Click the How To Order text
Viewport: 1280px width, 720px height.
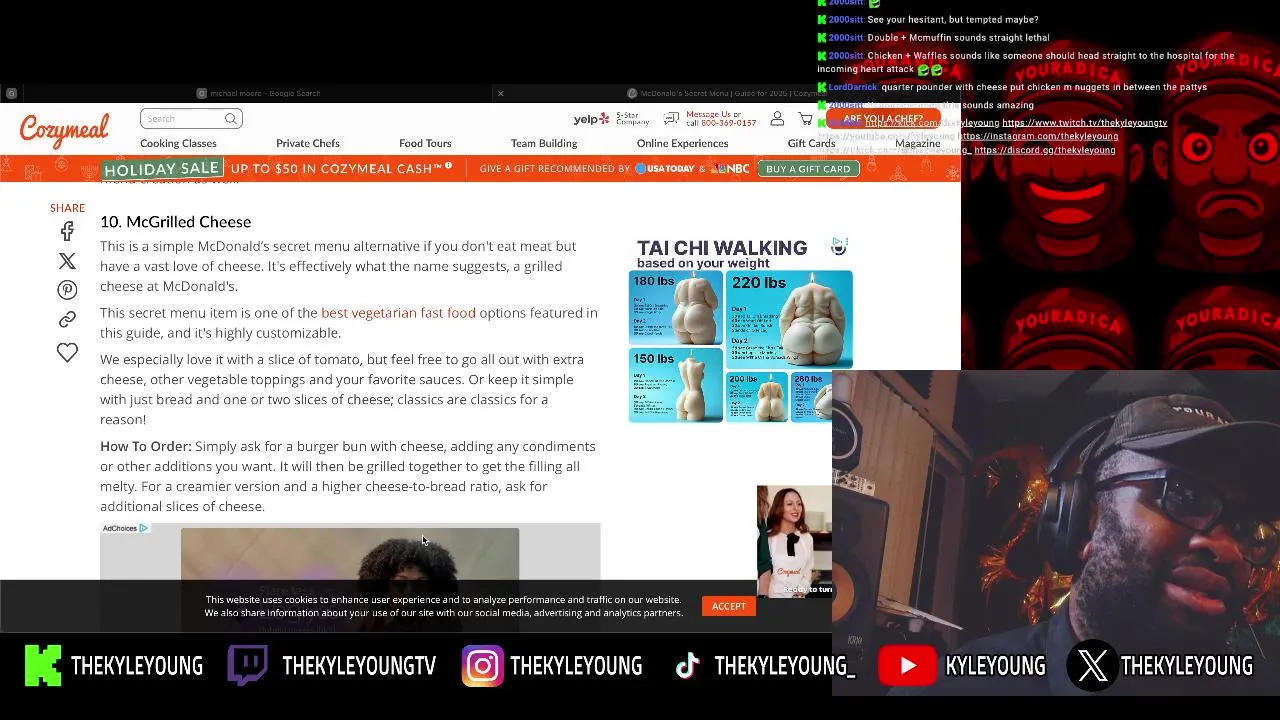click(x=145, y=446)
